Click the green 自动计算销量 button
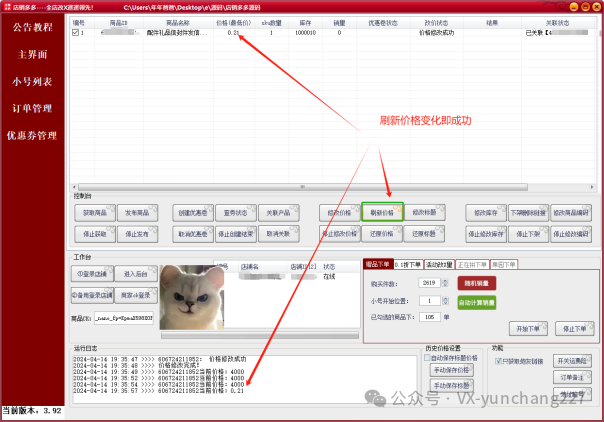The height and width of the screenshot is (422, 604). [476, 303]
